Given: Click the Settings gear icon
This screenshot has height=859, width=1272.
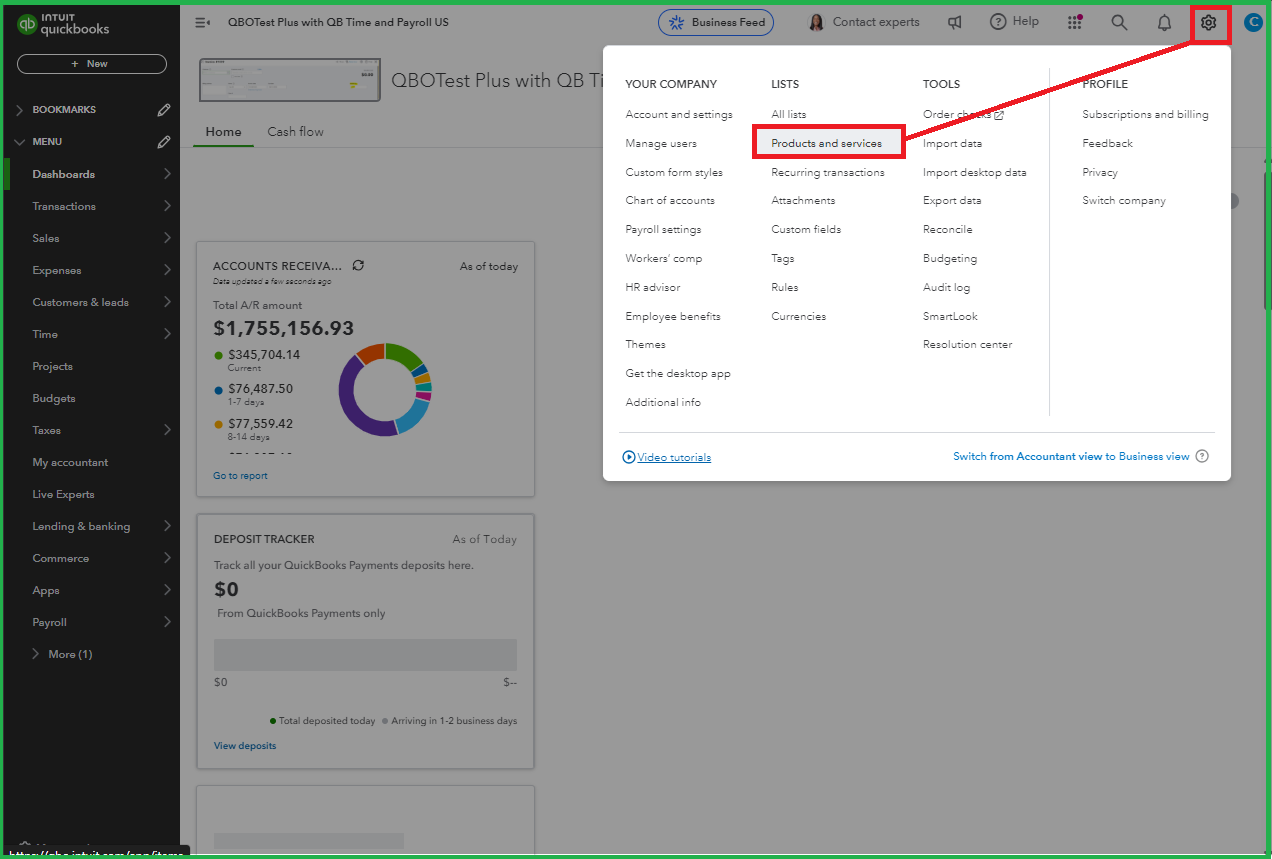Looking at the screenshot, I should coord(1208,22).
